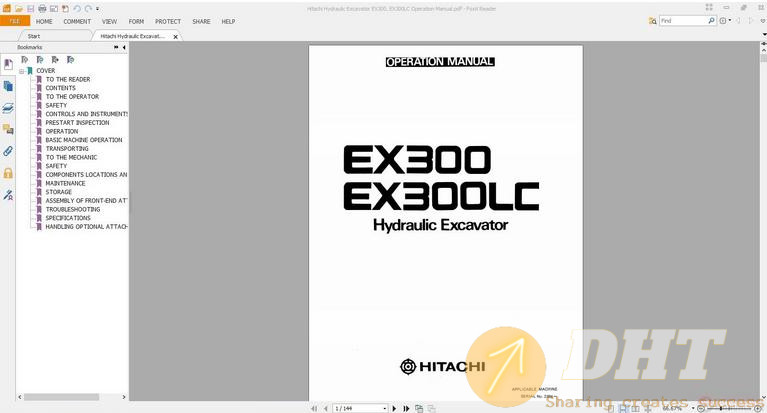Go to the last page button
767x413 pixels.
[x=406, y=408]
